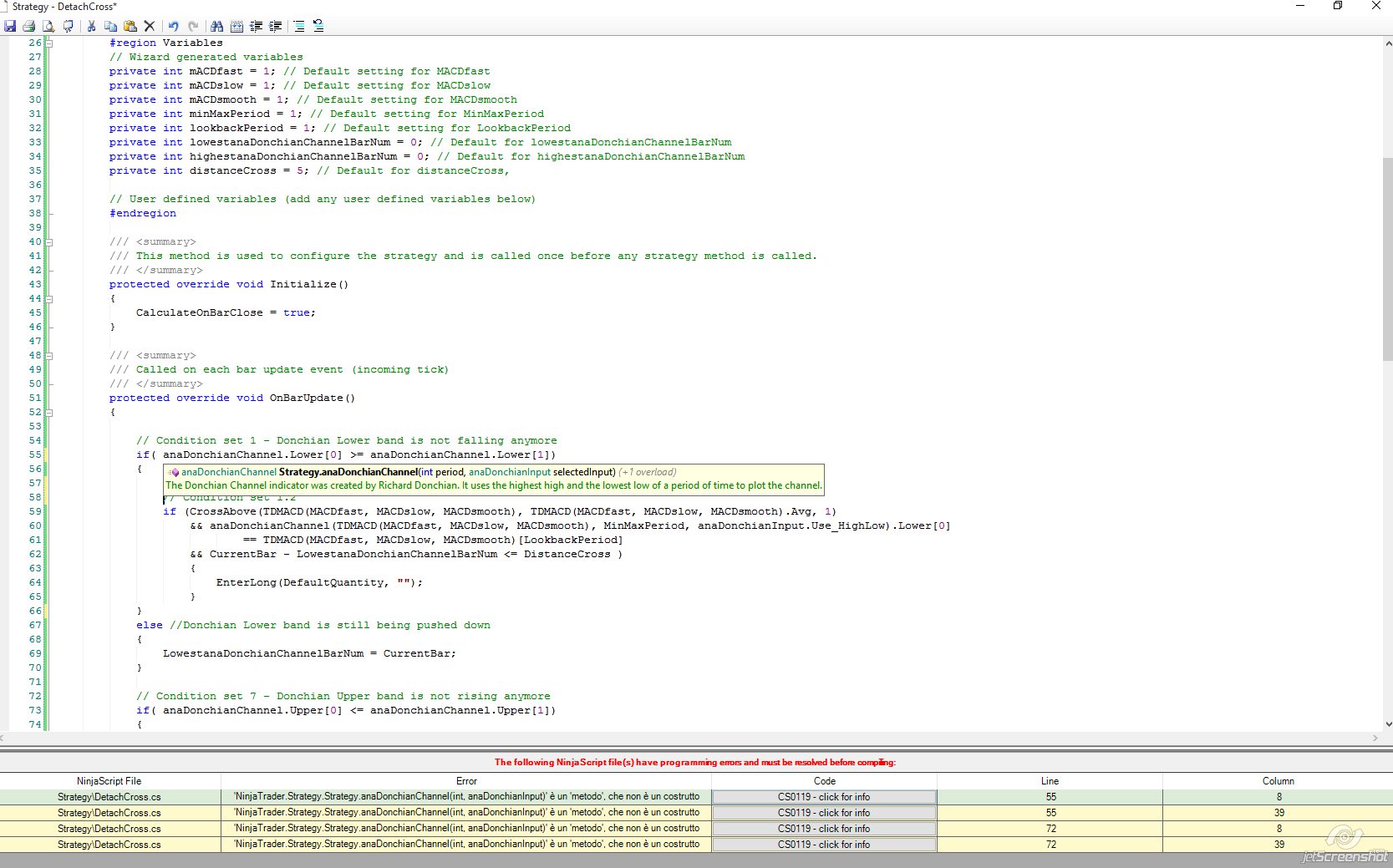This screenshot has height=868, width=1393.
Task: Click the increase indent icon
Action: [x=275, y=26]
